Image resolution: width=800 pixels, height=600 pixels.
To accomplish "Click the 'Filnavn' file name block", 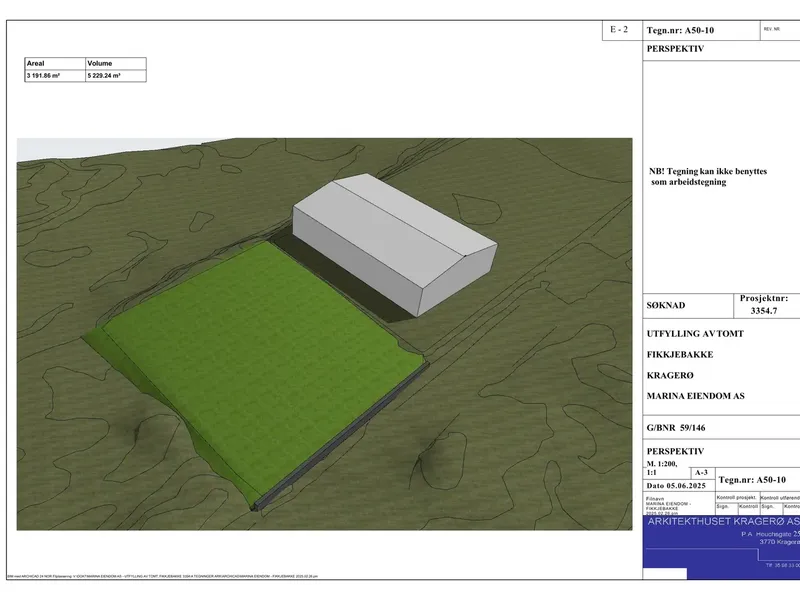I will (668, 506).
